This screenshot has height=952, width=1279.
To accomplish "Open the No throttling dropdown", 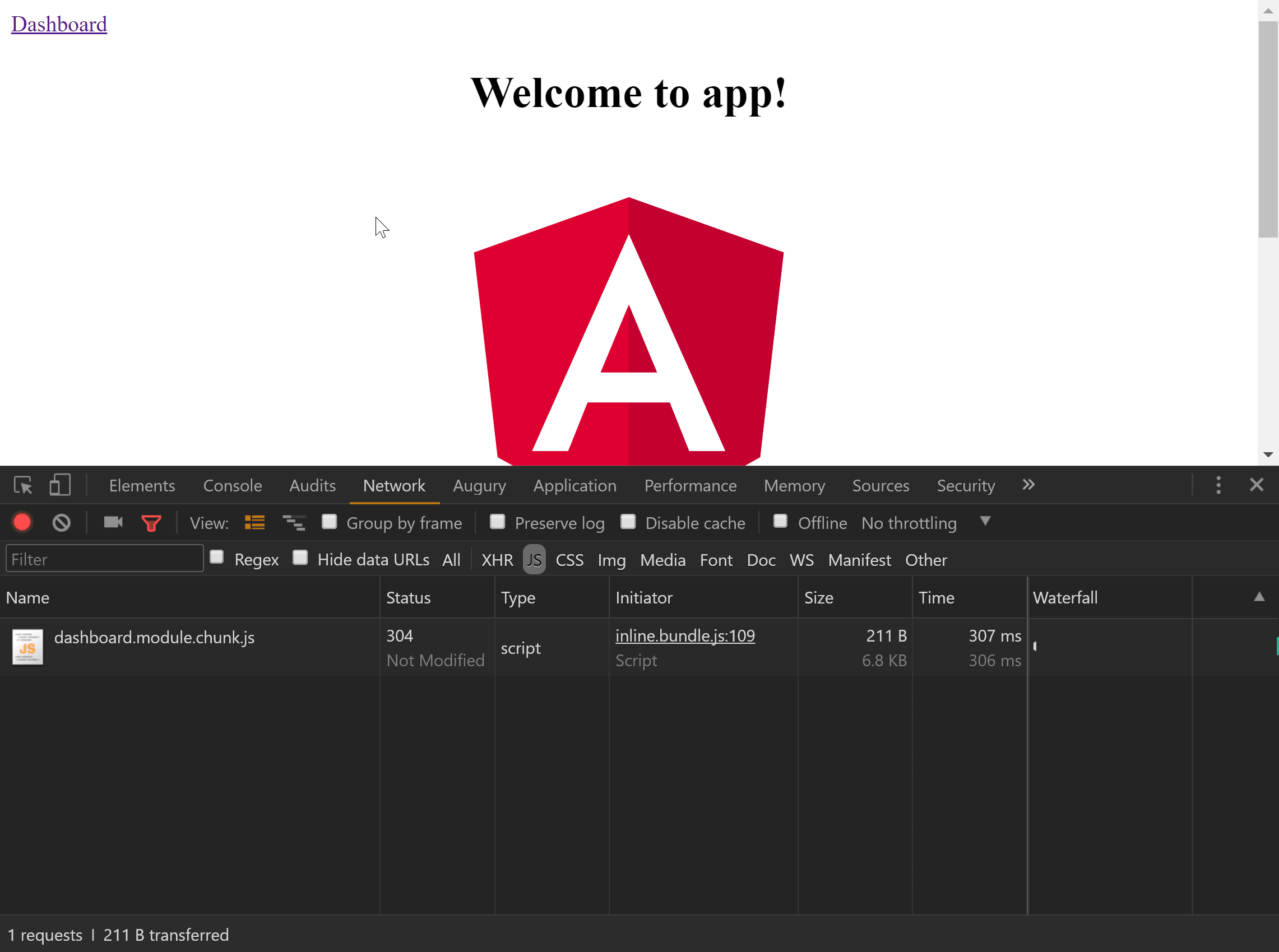I will (926, 523).
